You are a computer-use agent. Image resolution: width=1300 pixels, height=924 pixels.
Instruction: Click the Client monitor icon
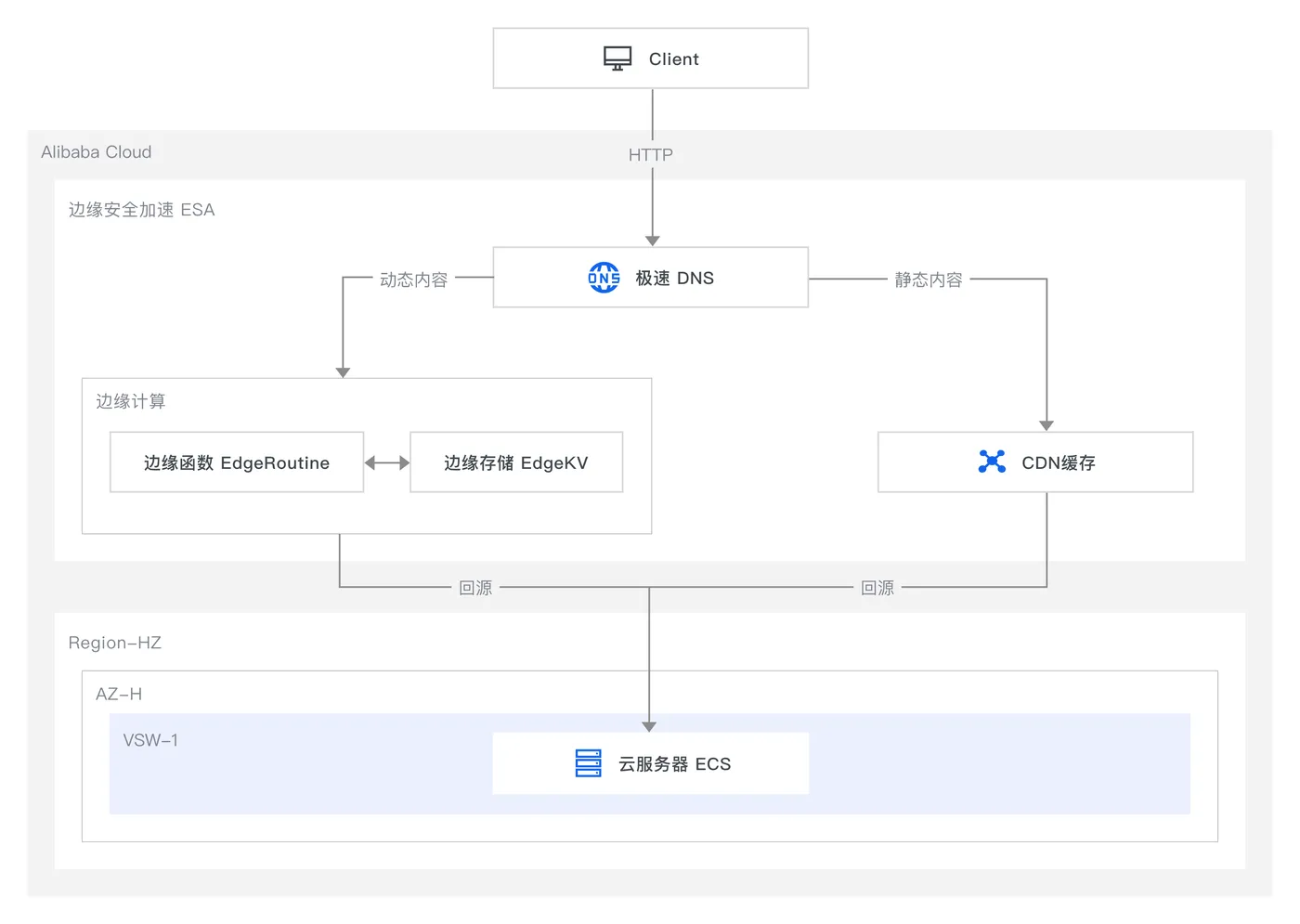click(617, 59)
